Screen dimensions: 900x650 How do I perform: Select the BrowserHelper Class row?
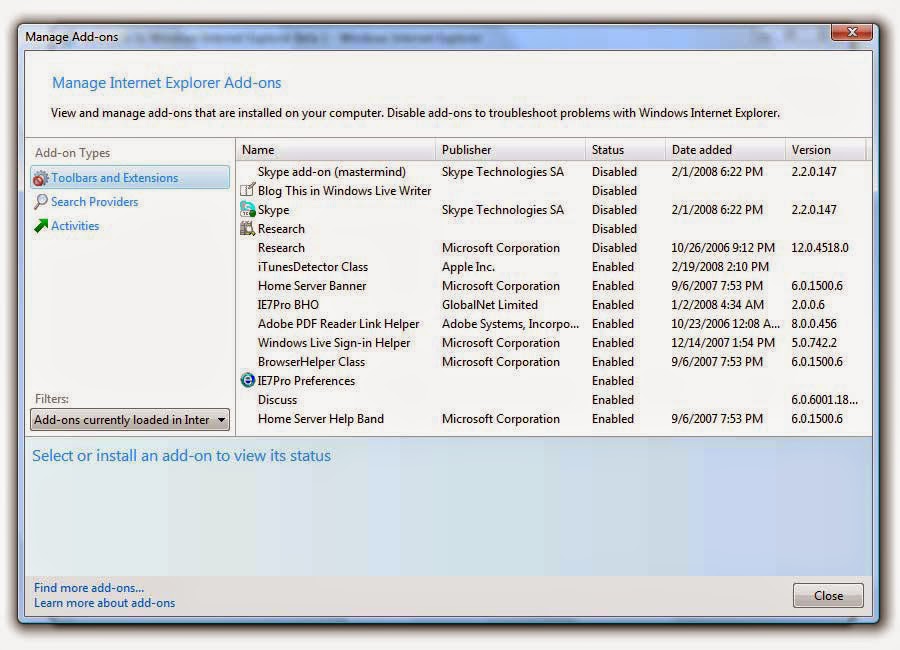coord(551,361)
